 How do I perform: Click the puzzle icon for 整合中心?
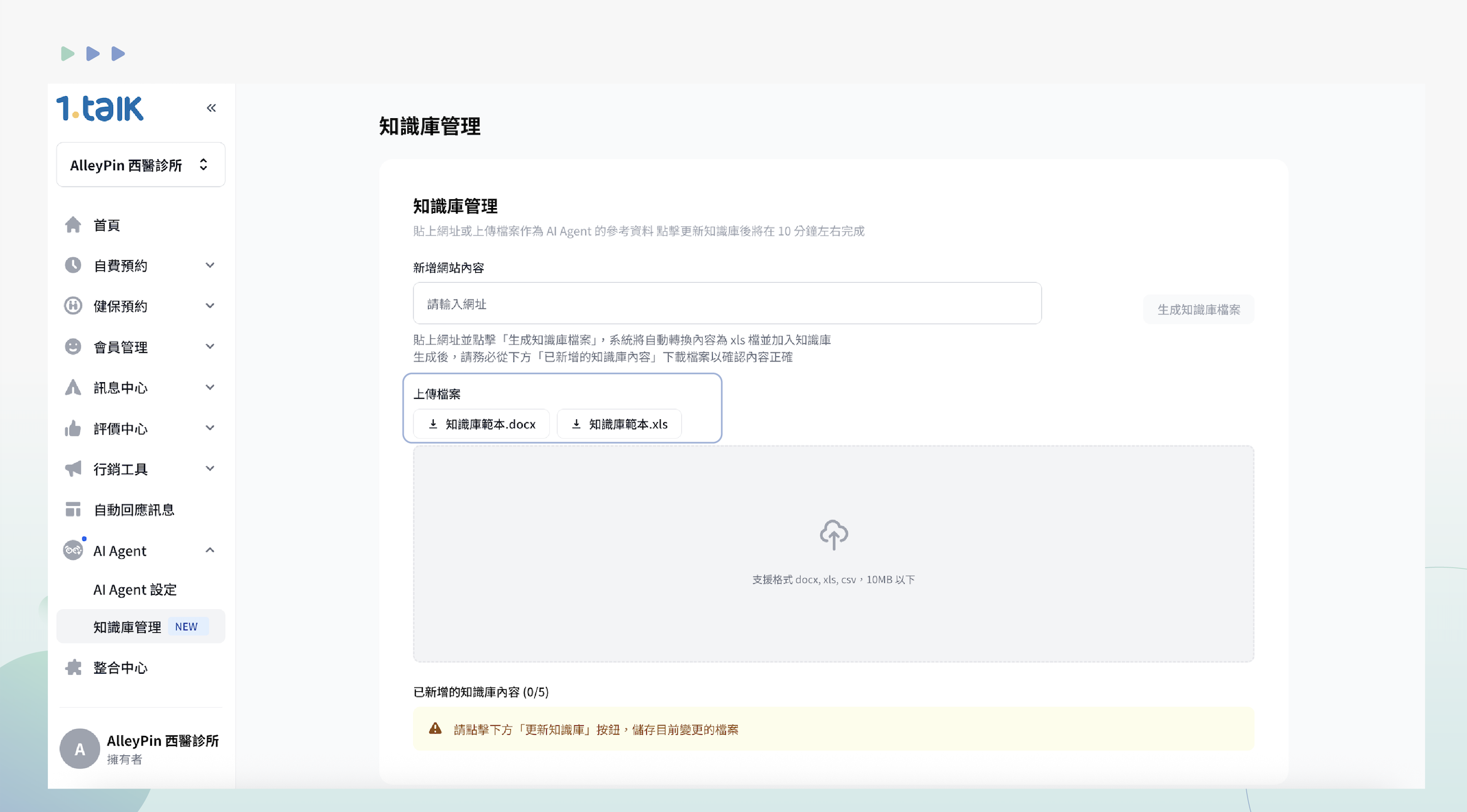(73, 667)
